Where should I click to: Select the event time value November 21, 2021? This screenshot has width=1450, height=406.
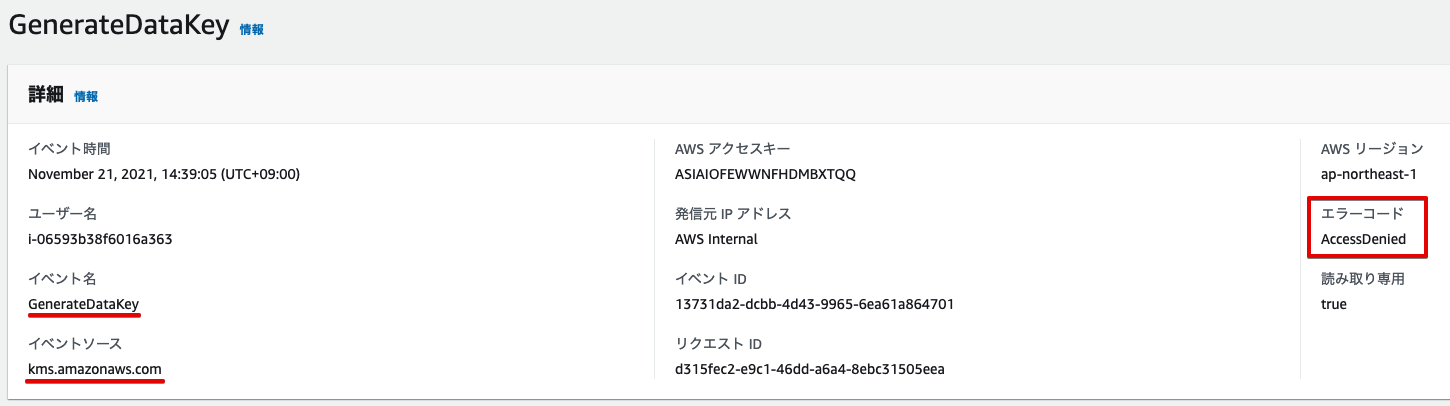pyautogui.click(x=164, y=174)
